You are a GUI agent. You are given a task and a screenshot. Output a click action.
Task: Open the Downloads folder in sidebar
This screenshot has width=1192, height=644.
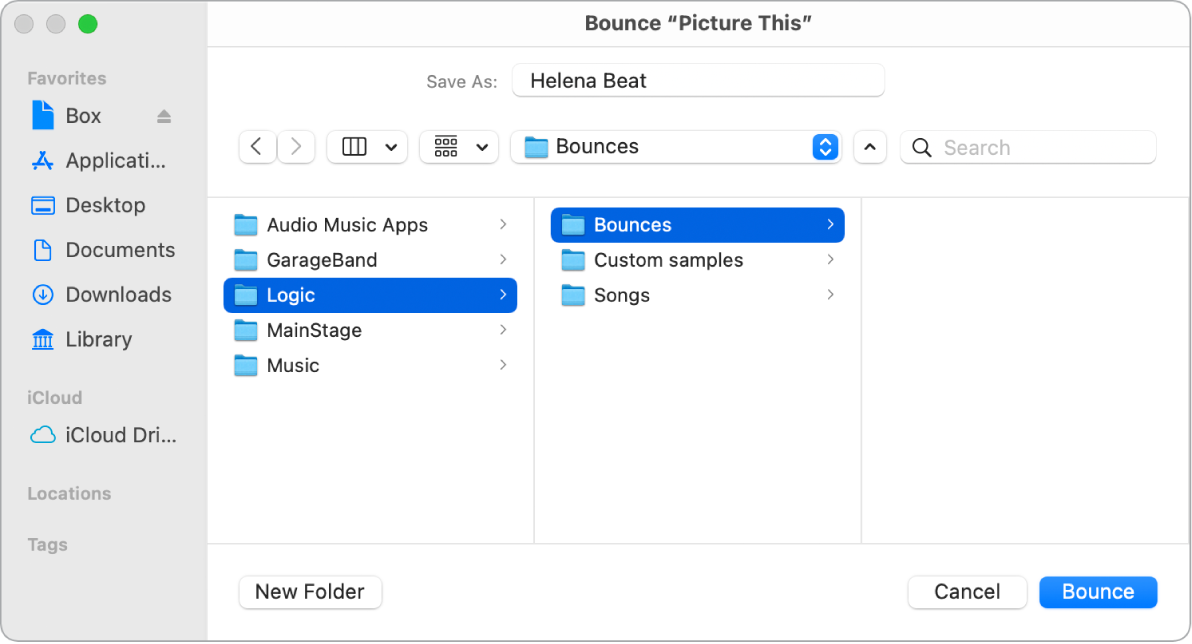(x=110, y=294)
